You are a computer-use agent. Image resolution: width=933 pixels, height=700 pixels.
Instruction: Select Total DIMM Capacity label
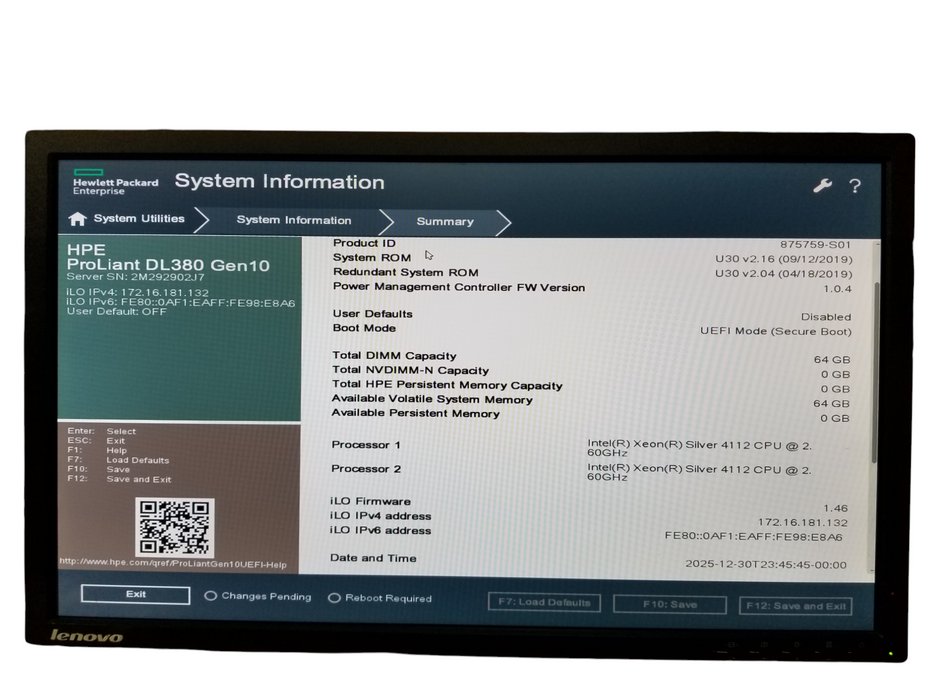394,355
